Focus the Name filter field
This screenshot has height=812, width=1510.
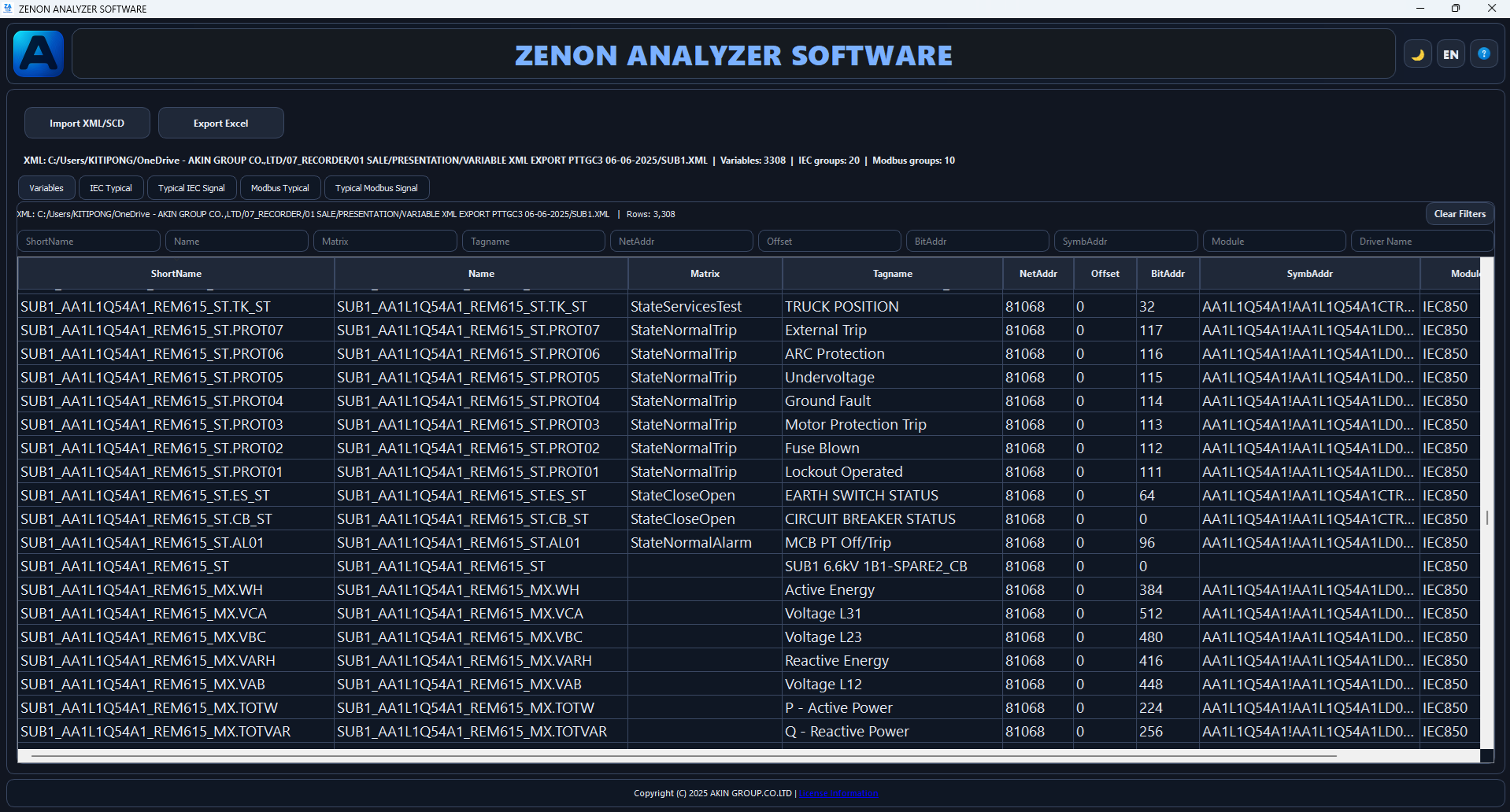coord(237,241)
